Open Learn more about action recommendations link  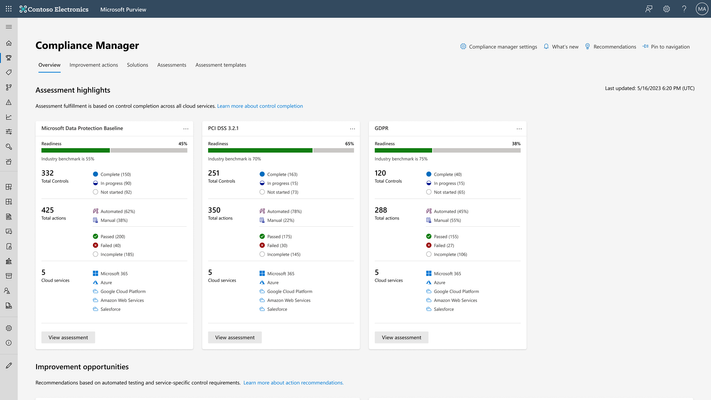(x=293, y=383)
